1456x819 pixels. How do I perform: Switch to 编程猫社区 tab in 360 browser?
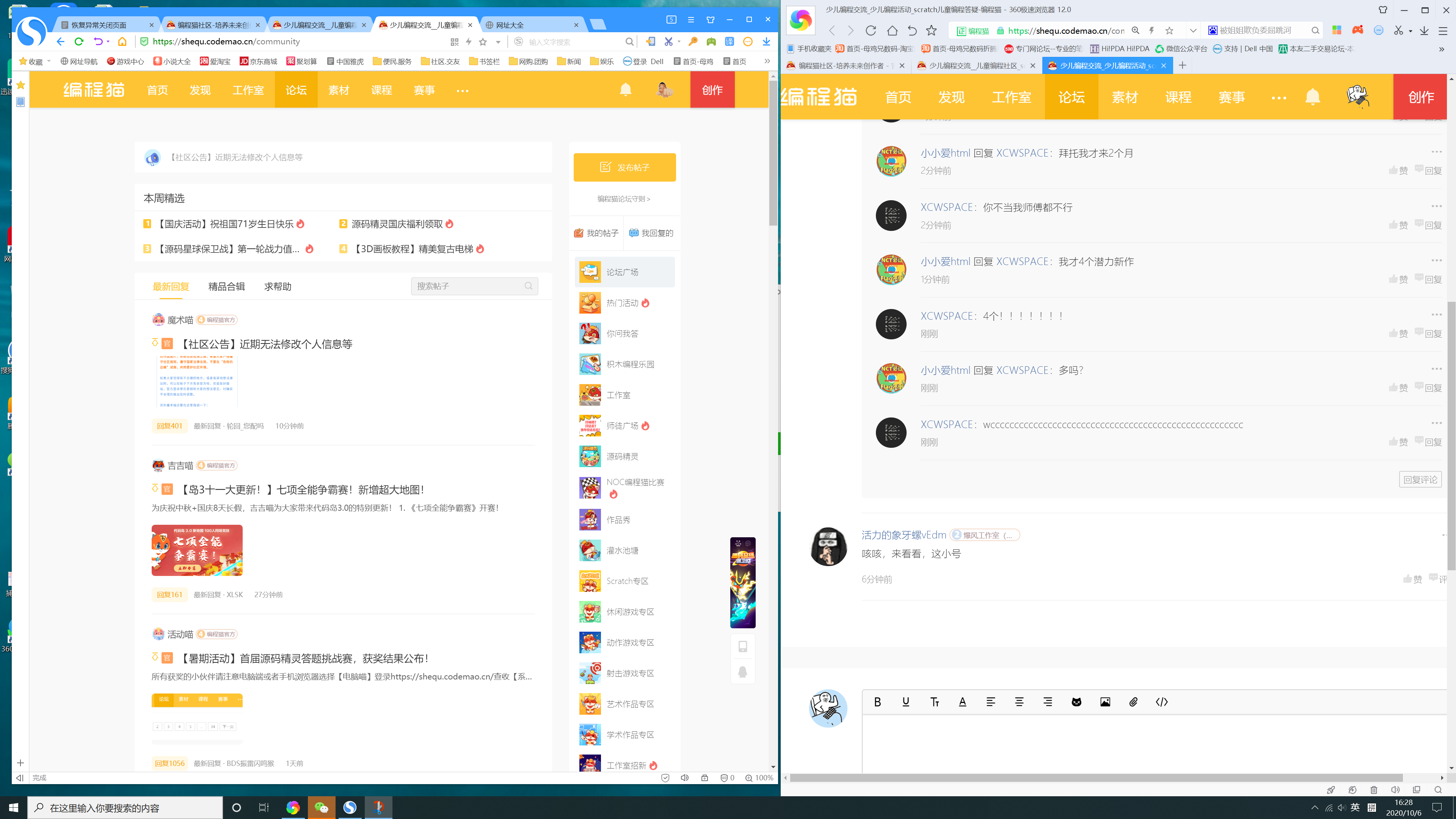(x=846, y=66)
